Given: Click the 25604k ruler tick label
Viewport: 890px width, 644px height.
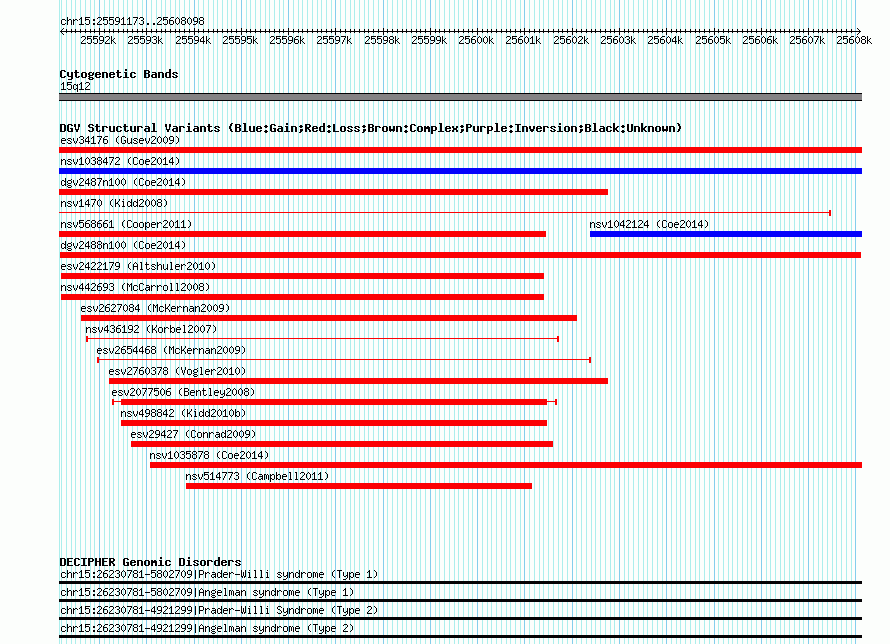Looking at the screenshot, I should coord(665,40).
